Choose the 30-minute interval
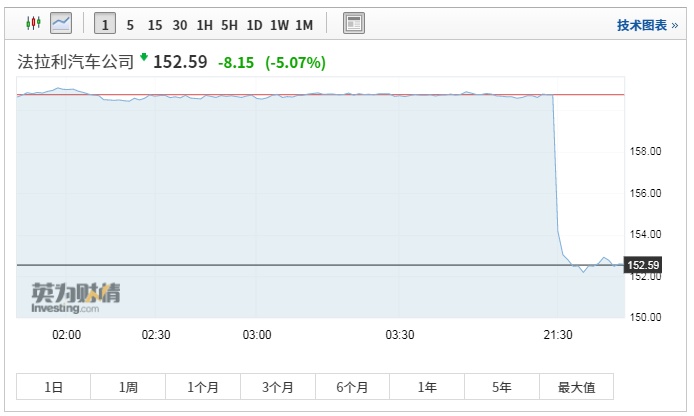Image resolution: width=694 pixels, height=416 pixels. coord(179,23)
